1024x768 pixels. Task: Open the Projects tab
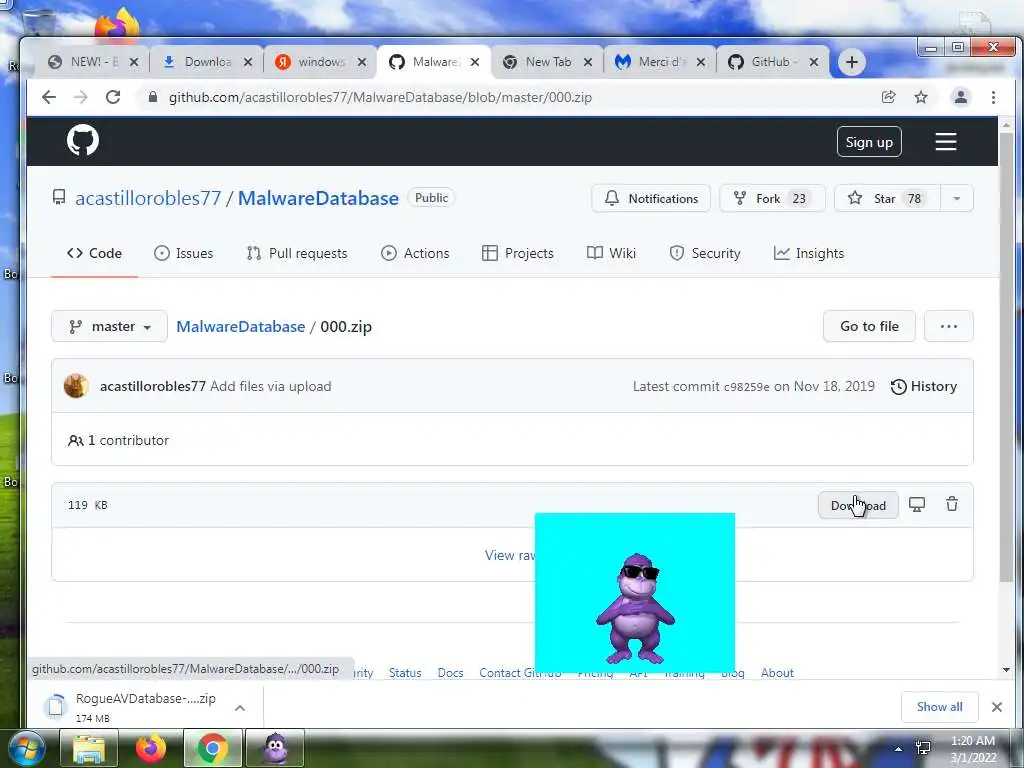point(518,253)
